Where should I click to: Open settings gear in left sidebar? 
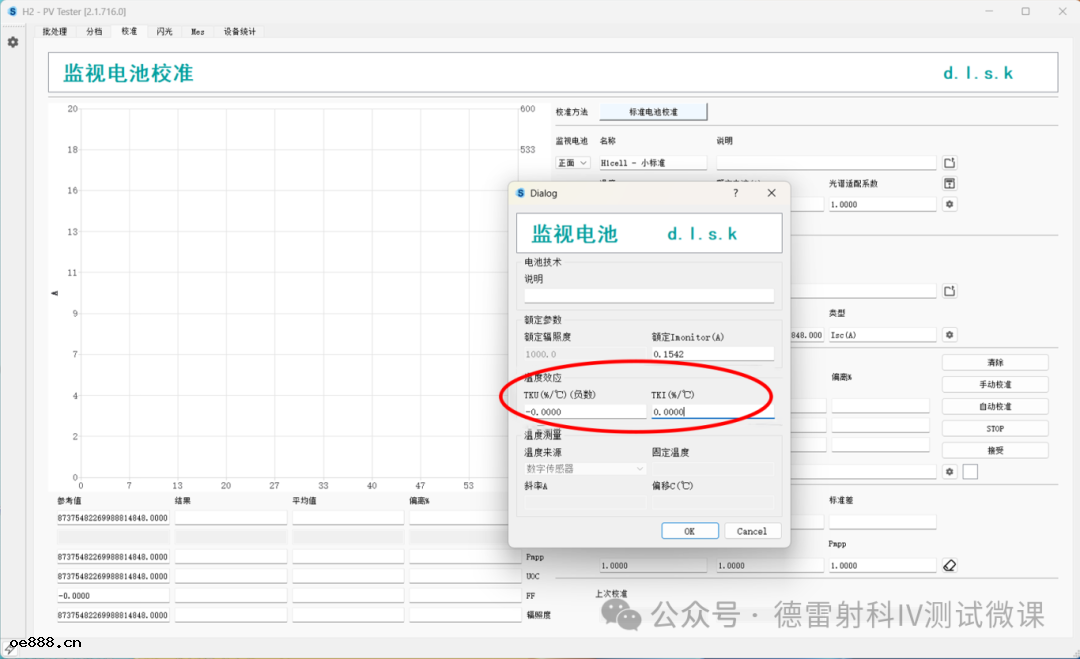point(13,42)
